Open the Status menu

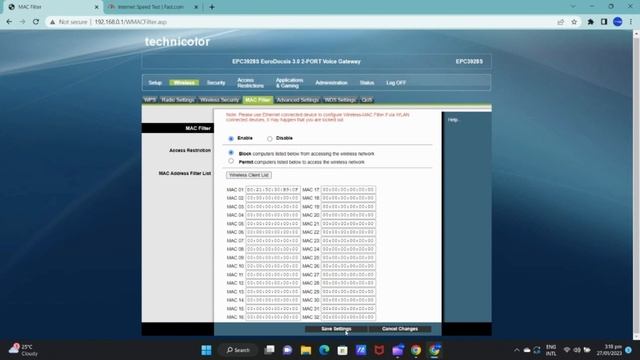pos(367,83)
